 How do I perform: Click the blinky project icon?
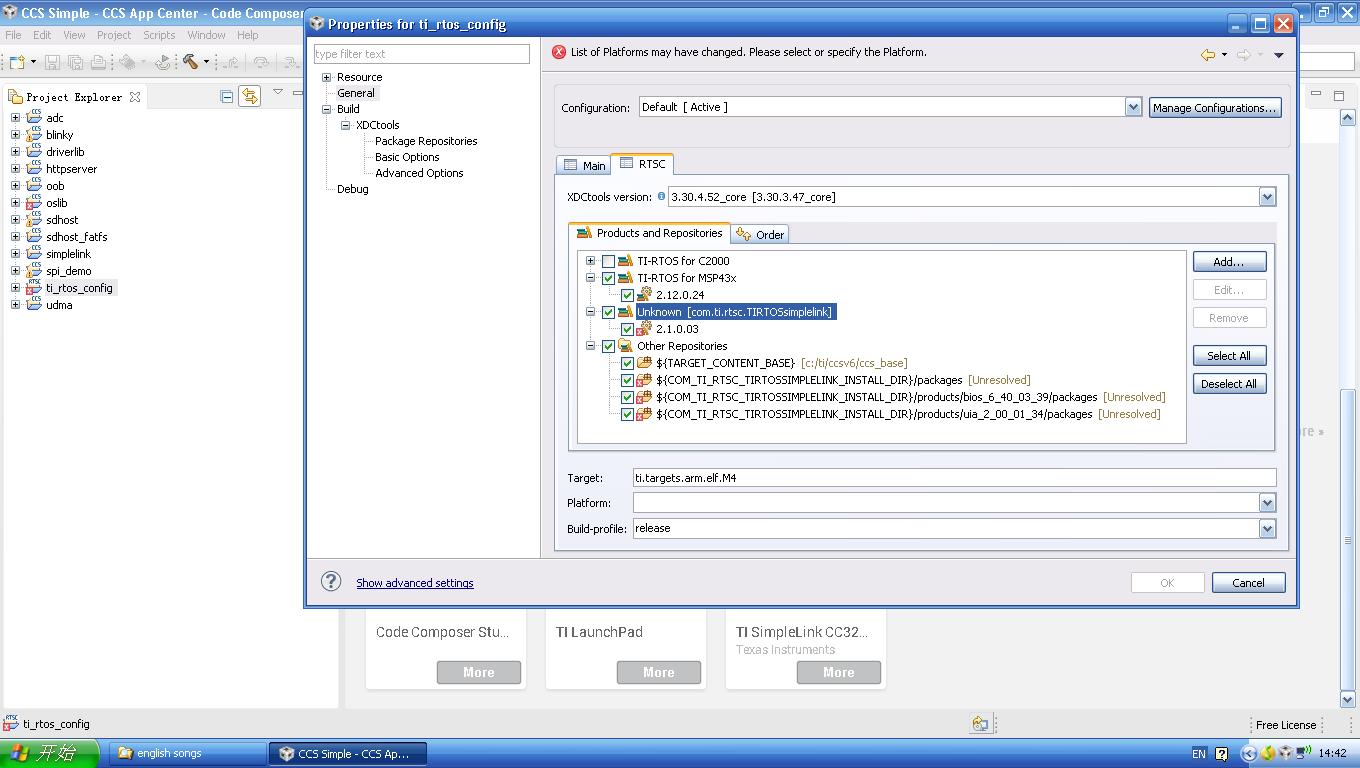(x=34, y=134)
